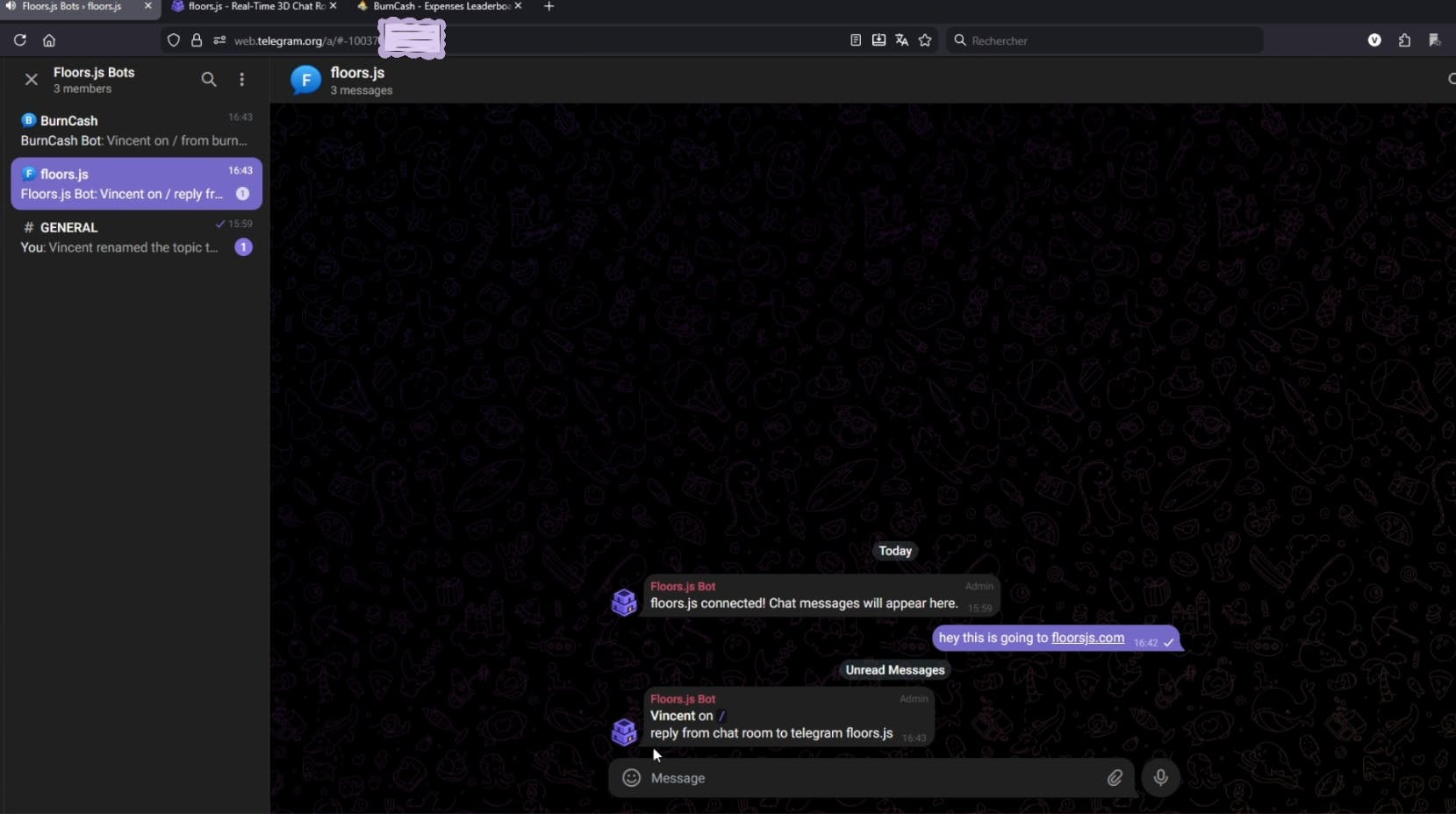The width and height of the screenshot is (1456, 814).
Task: Open the emoji picker in message box
Action: click(x=631, y=778)
